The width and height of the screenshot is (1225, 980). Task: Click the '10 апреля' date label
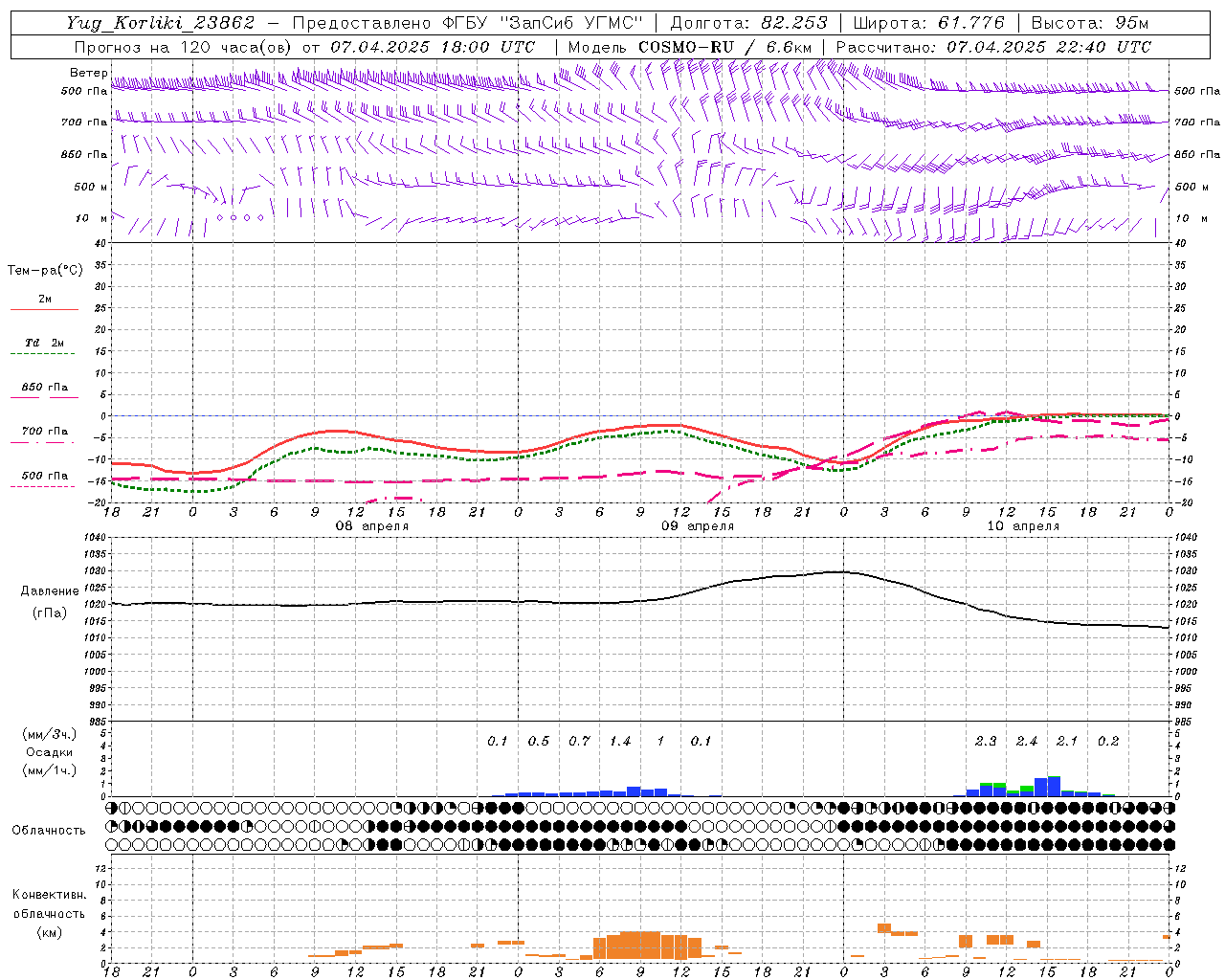click(1023, 526)
